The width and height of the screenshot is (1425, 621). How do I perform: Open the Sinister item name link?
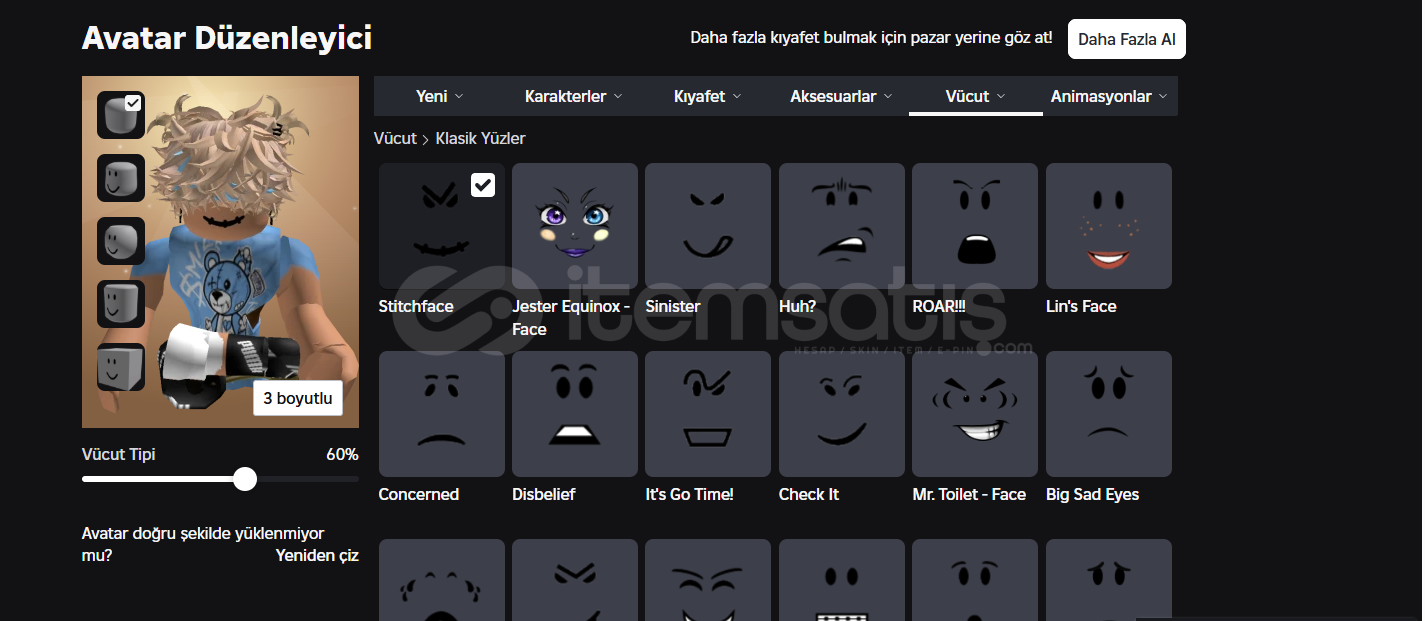click(673, 306)
